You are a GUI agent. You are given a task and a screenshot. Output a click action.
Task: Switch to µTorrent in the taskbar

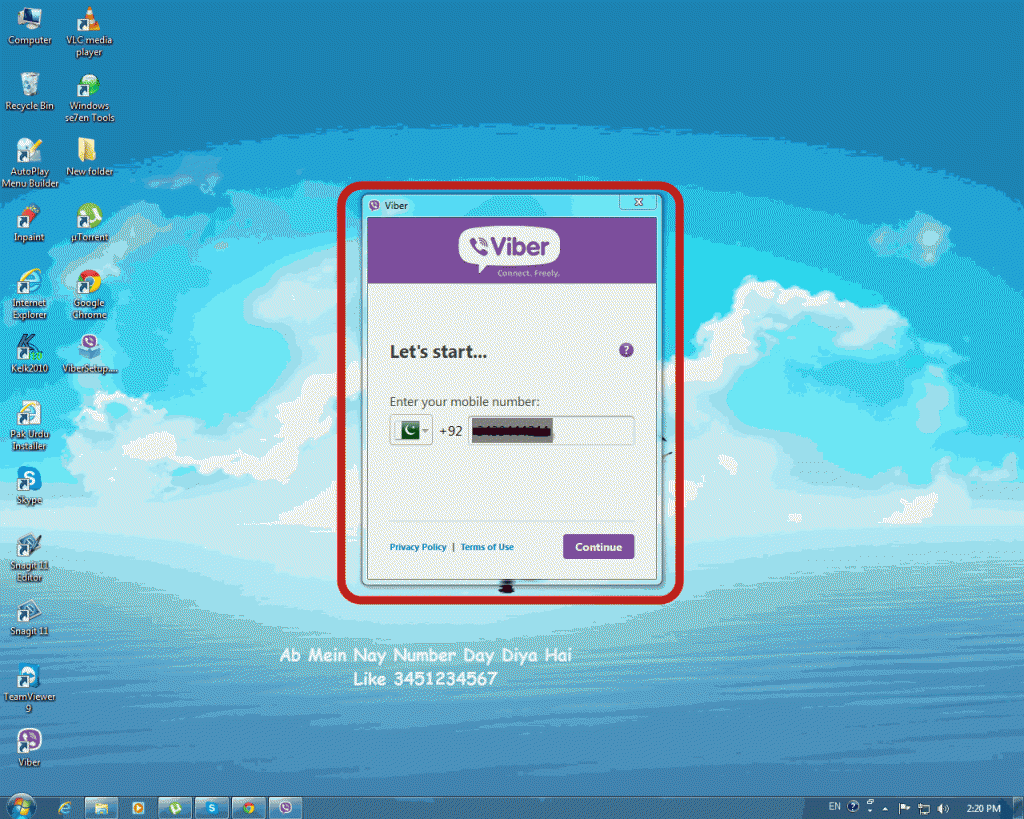point(175,808)
